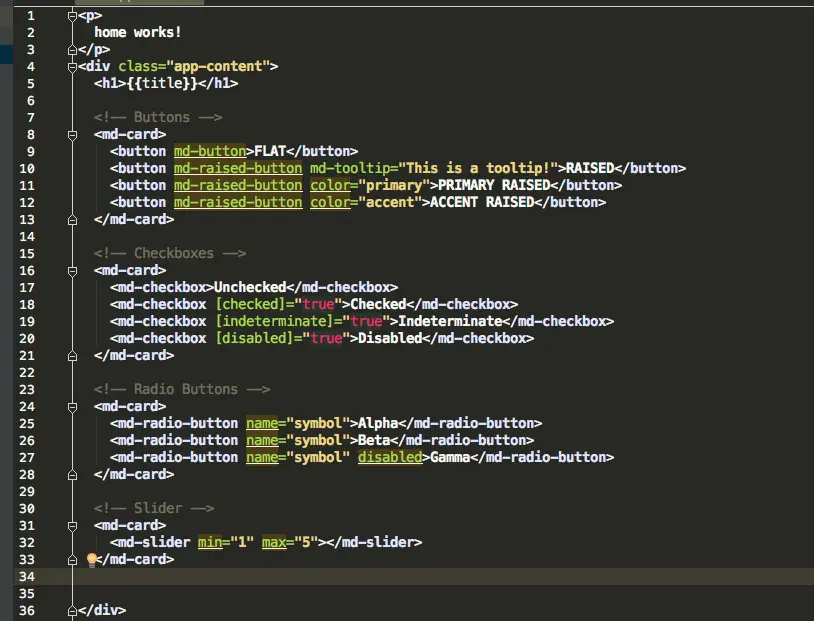This screenshot has height=621, width=814.
Task: Click the closing </p> fold marker on line 3
Action: 72,50
